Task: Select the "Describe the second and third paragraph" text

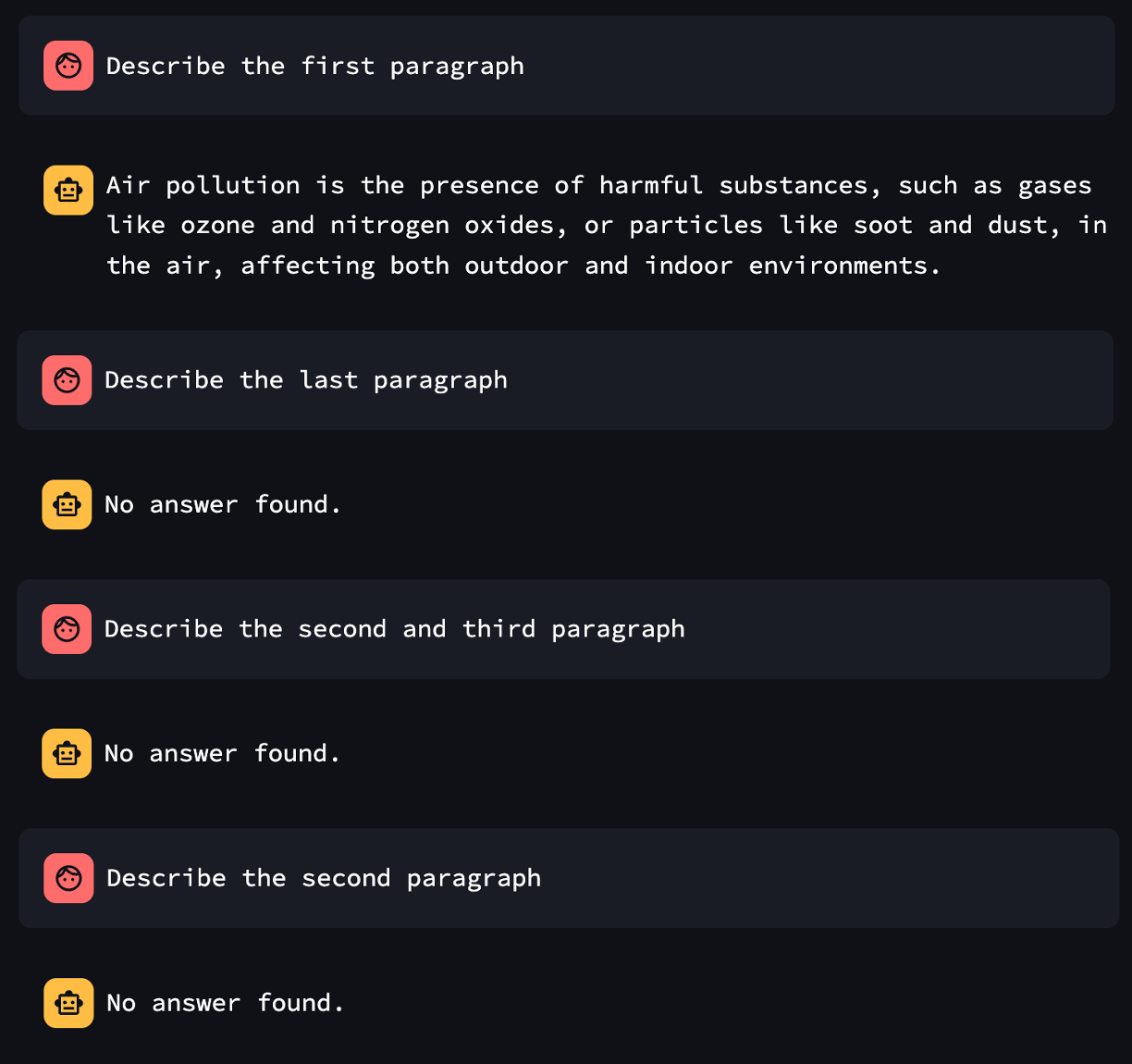Action: point(394,629)
